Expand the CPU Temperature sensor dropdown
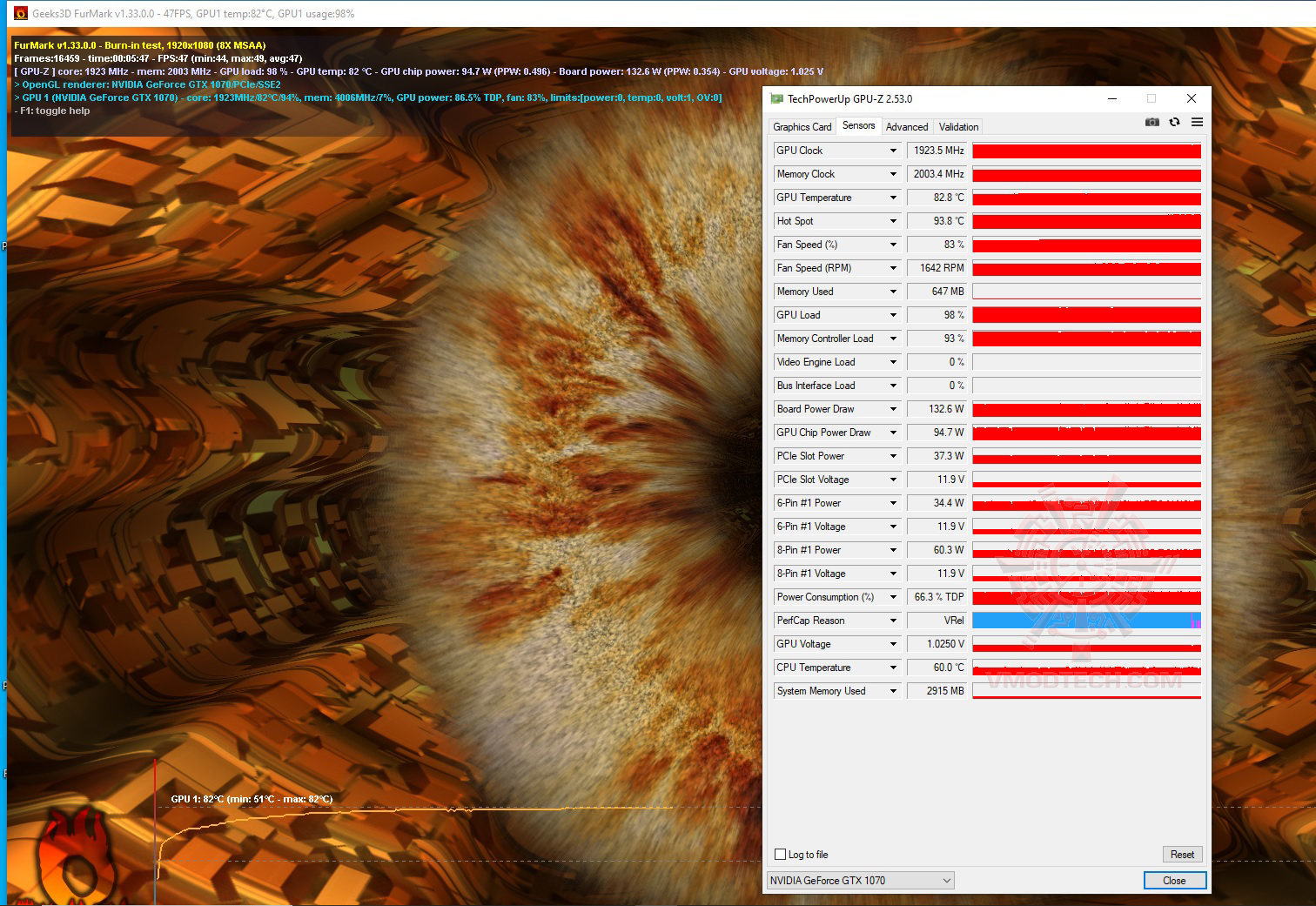The width and height of the screenshot is (1316, 906). coord(893,668)
